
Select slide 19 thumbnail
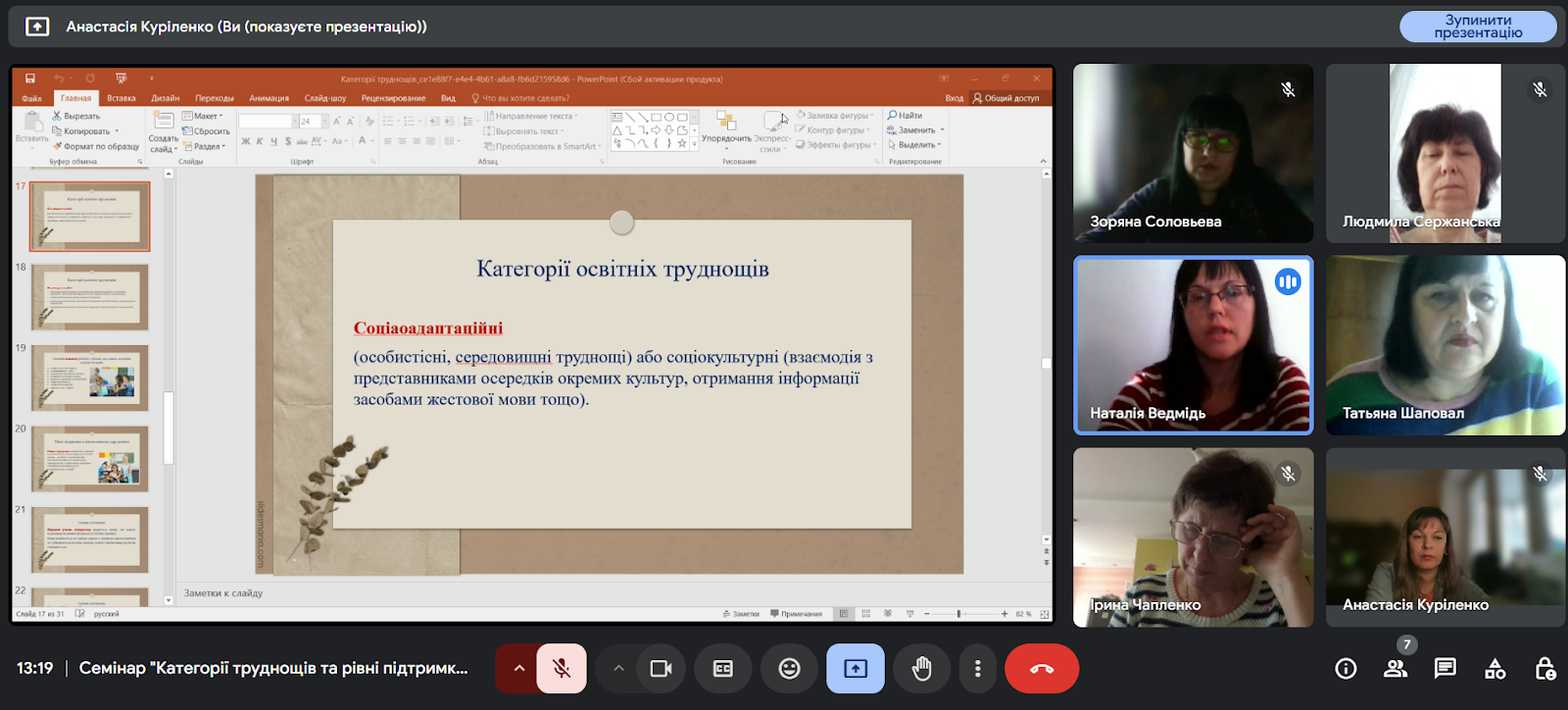click(89, 378)
